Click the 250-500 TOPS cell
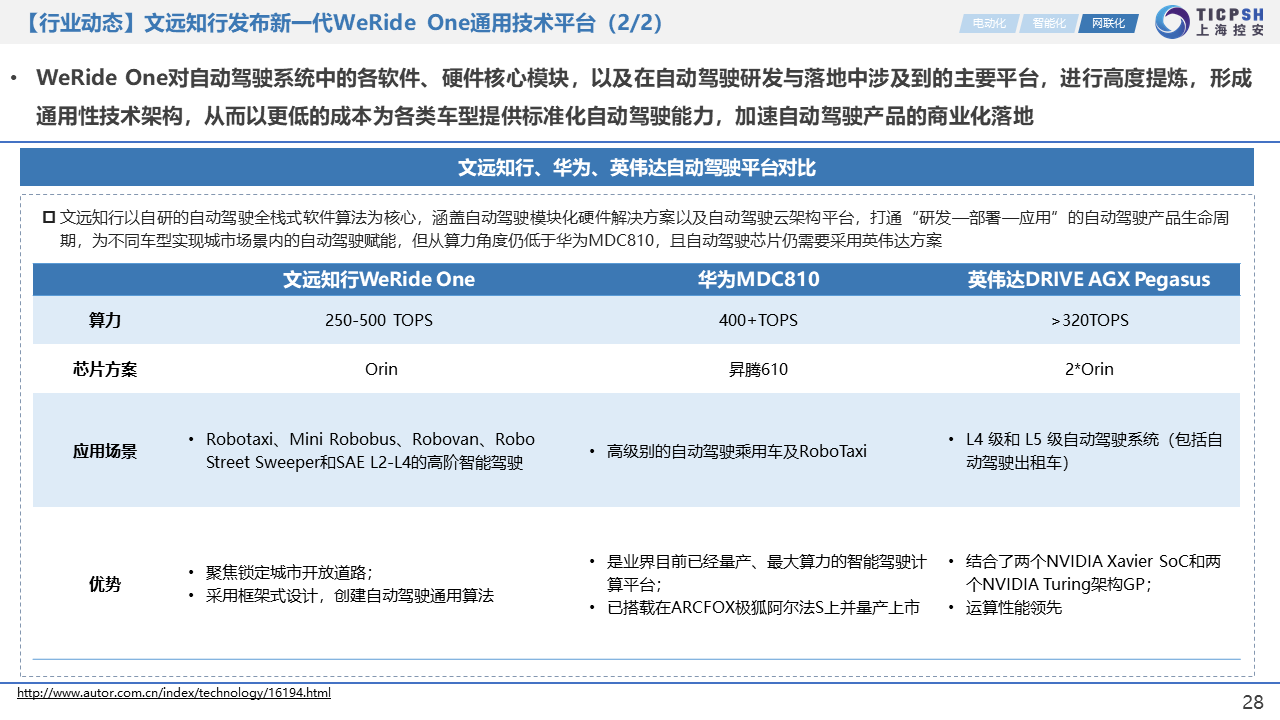The image size is (1280, 720). click(x=379, y=320)
